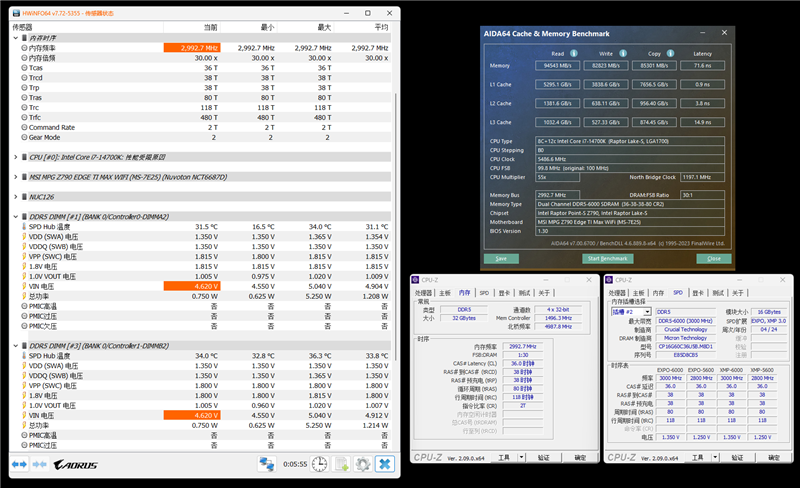Click clock icon beside 内存频率 row
This screenshot has width=800, height=488.
(x=24, y=47)
